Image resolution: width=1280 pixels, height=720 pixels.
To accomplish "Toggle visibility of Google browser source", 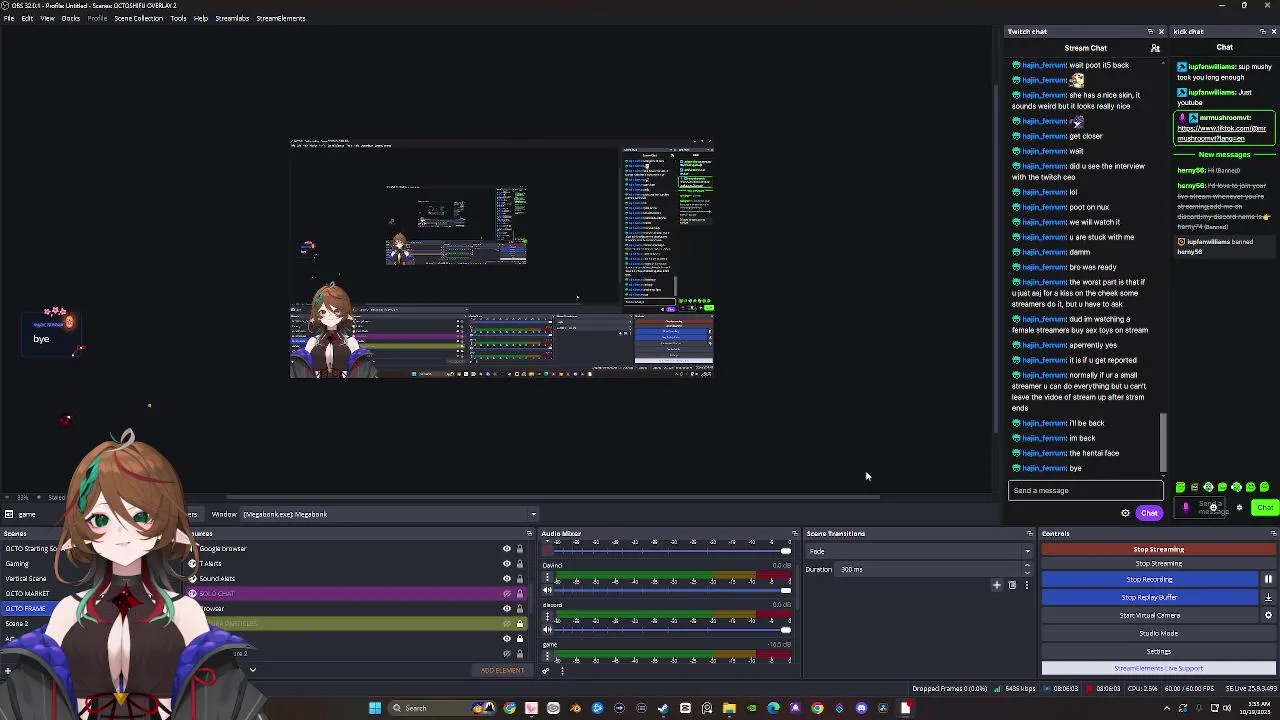I will tap(506, 549).
